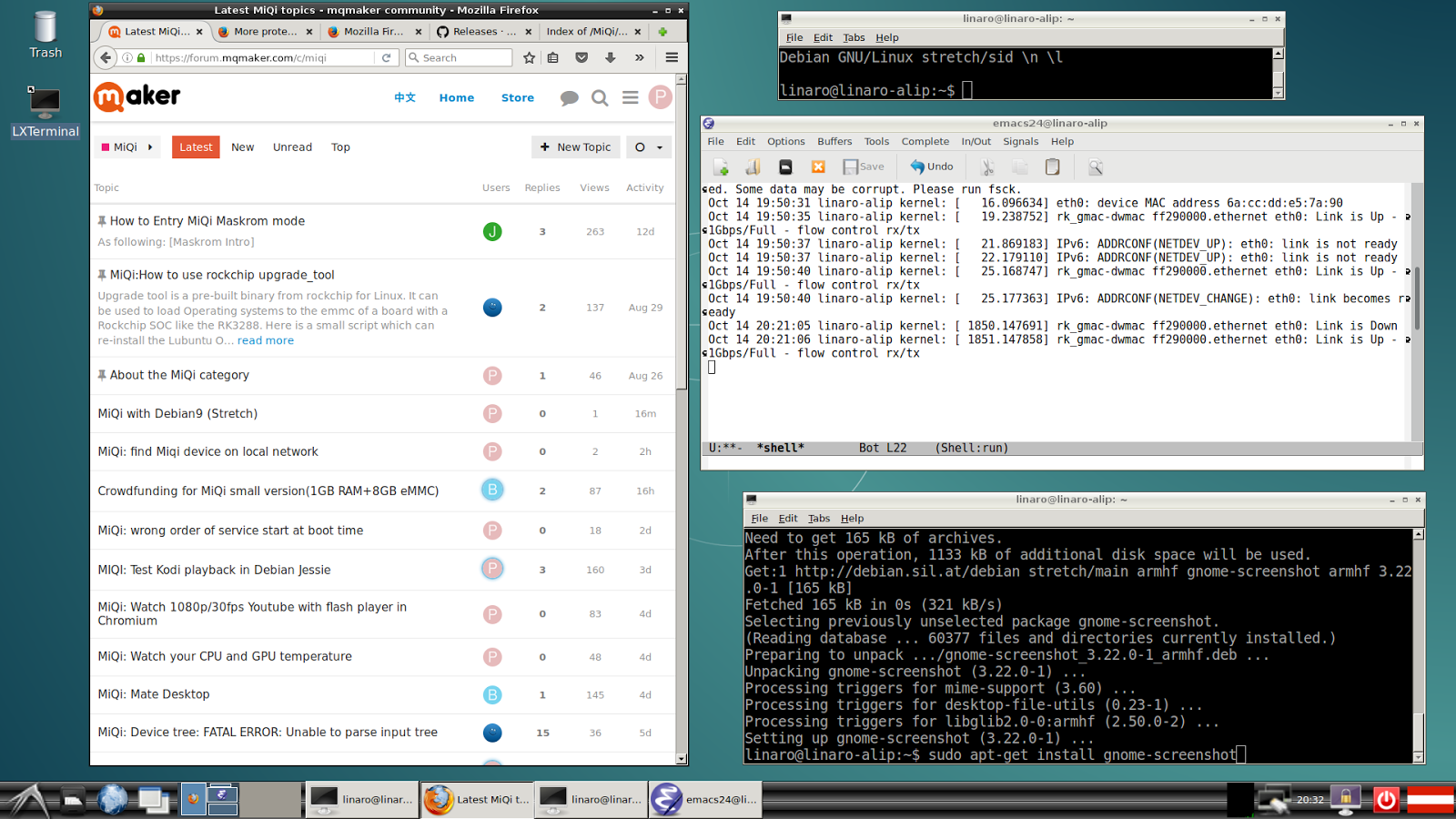Open Tabs menu in top terminal window
Viewport: 1456px width, 819px height.
click(854, 37)
